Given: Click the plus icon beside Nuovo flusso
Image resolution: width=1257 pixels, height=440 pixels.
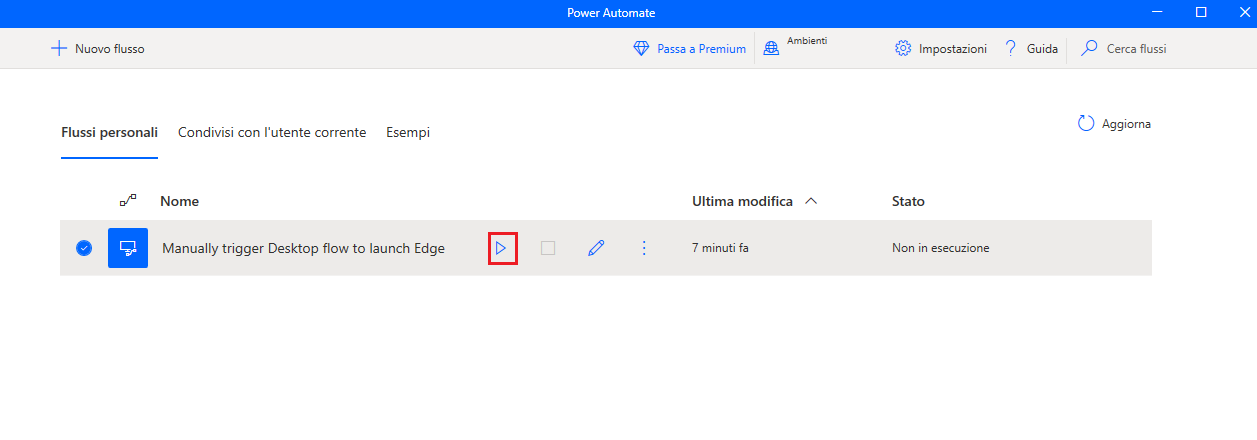Looking at the screenshot, I should [59, 48].
